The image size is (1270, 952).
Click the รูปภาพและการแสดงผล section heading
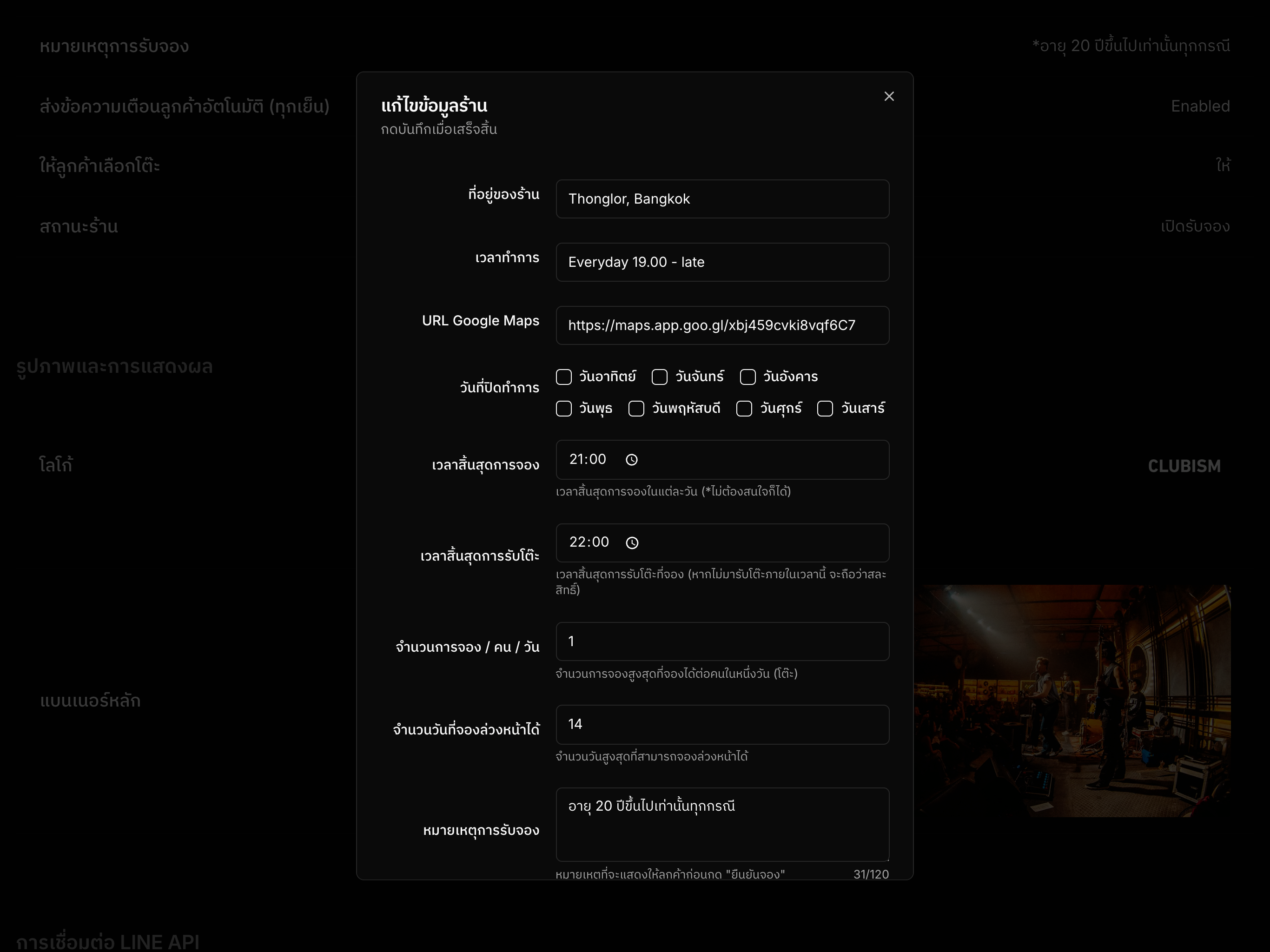(114, 366)
